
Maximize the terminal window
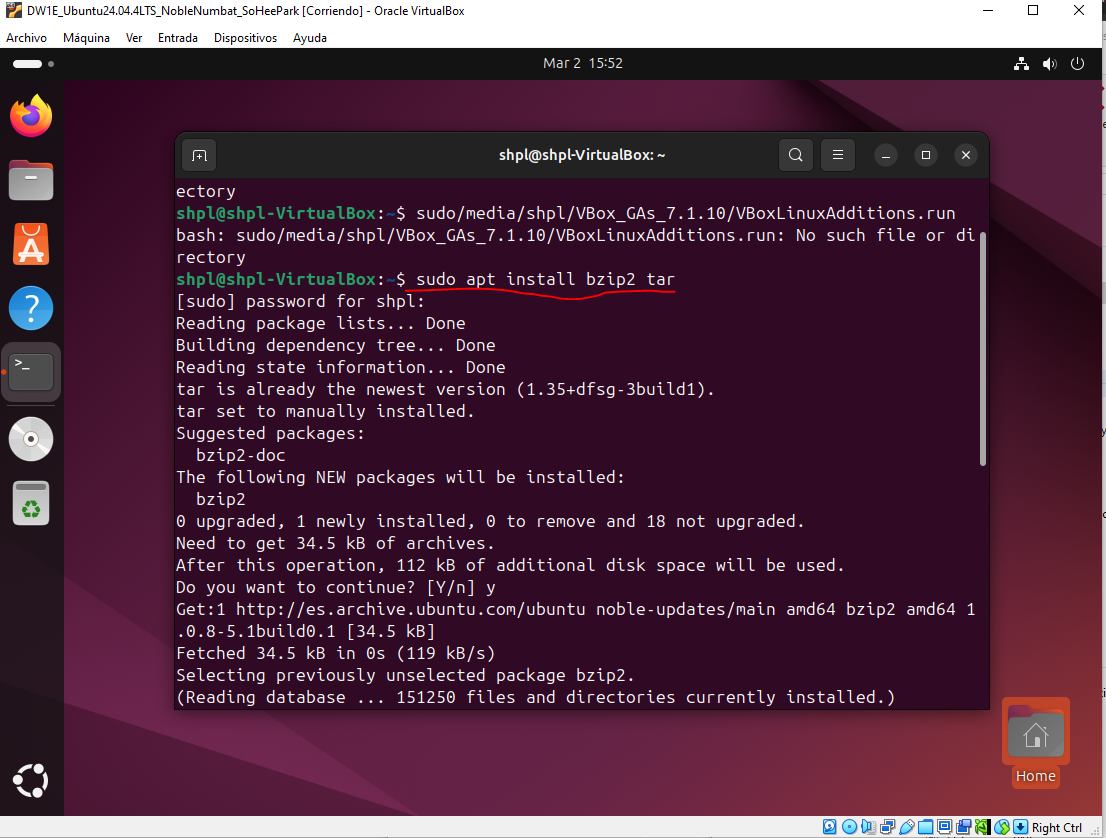(x=926, y=155)
